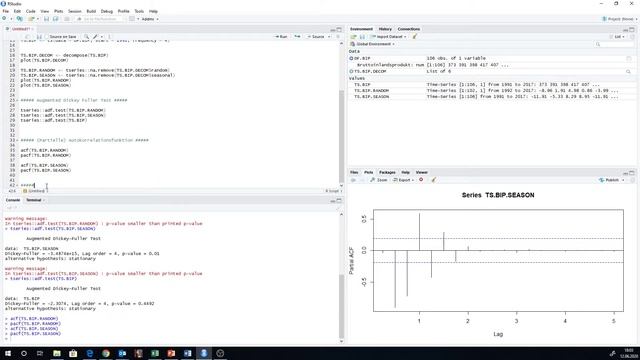Click the Environment search field
Screen dimensions: 640x360
point(614,44)
